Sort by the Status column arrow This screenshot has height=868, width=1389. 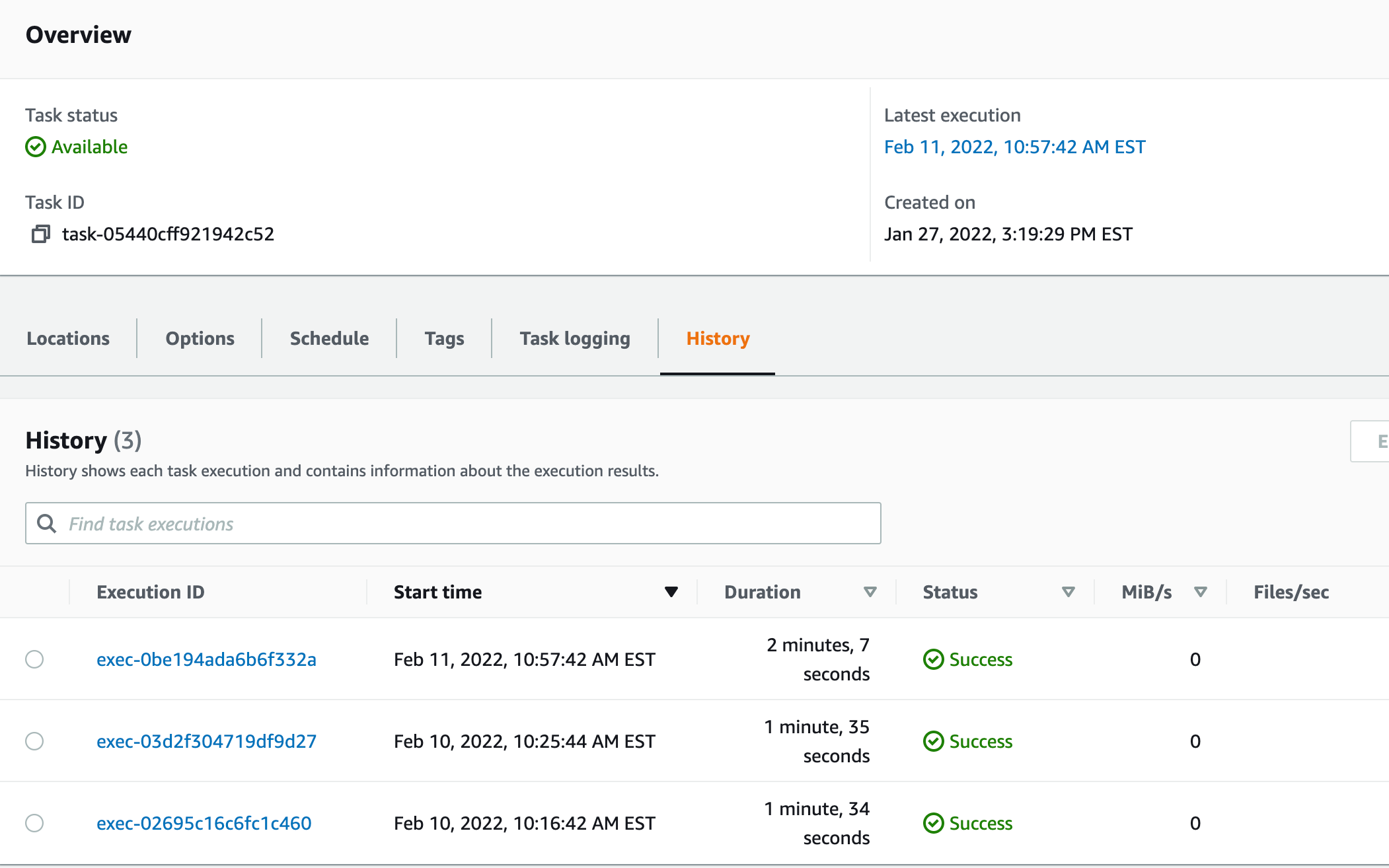1068,592
